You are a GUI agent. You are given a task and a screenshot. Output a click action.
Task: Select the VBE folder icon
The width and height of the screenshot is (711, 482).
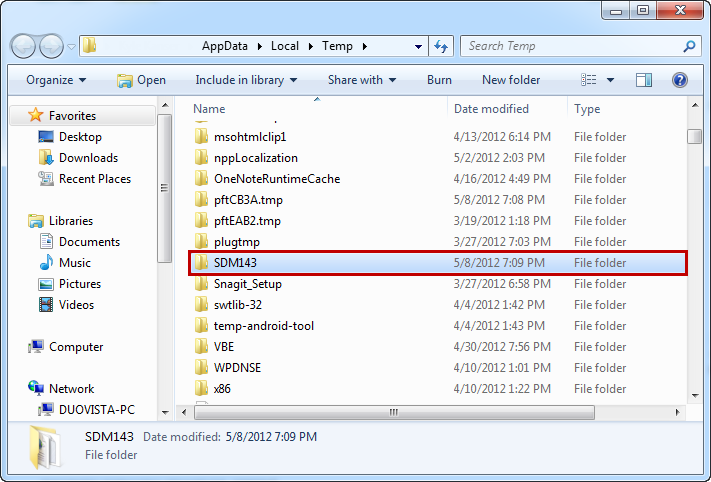click(201, 346)
